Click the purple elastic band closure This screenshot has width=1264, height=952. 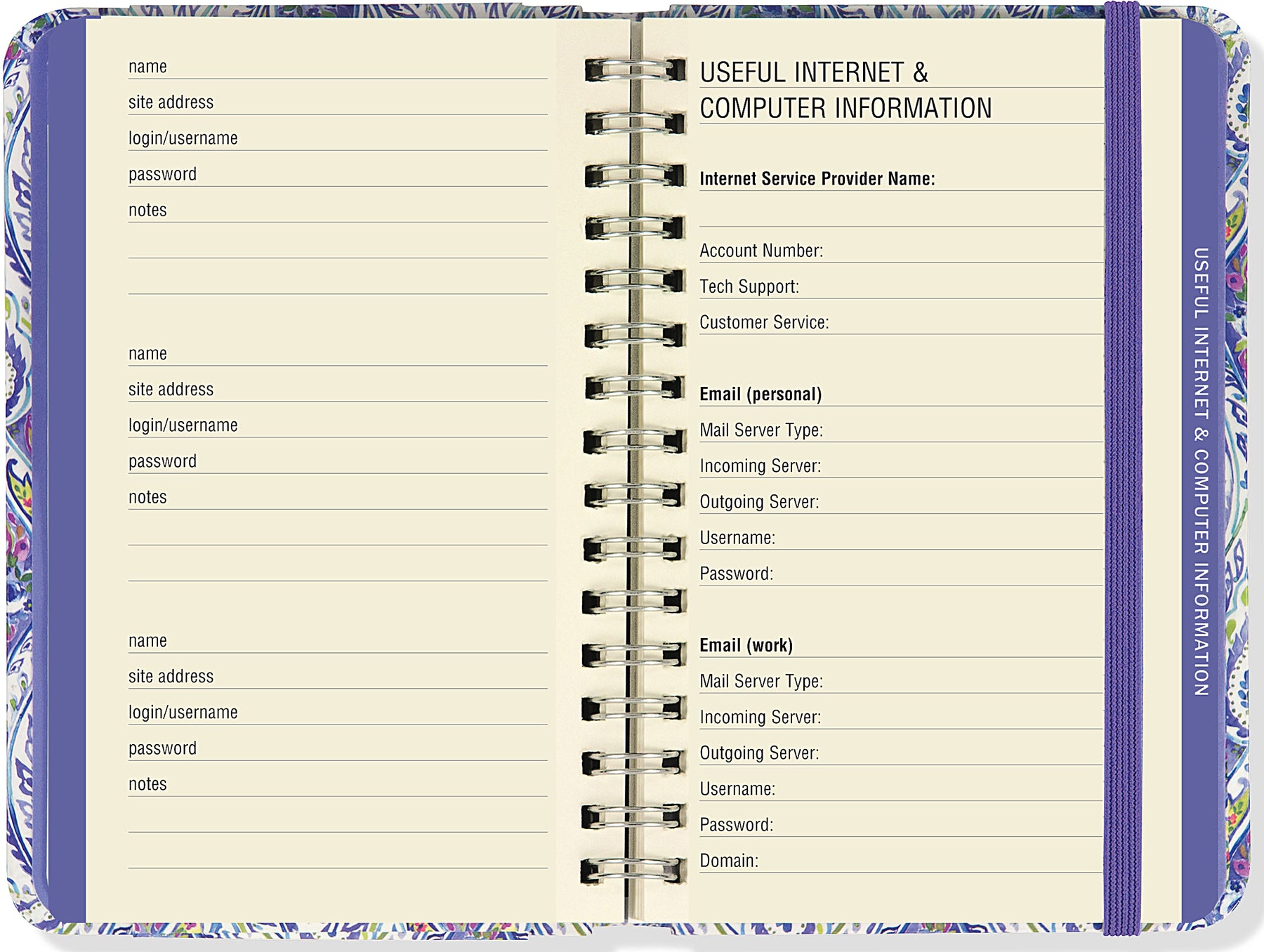coord(1122,470)
